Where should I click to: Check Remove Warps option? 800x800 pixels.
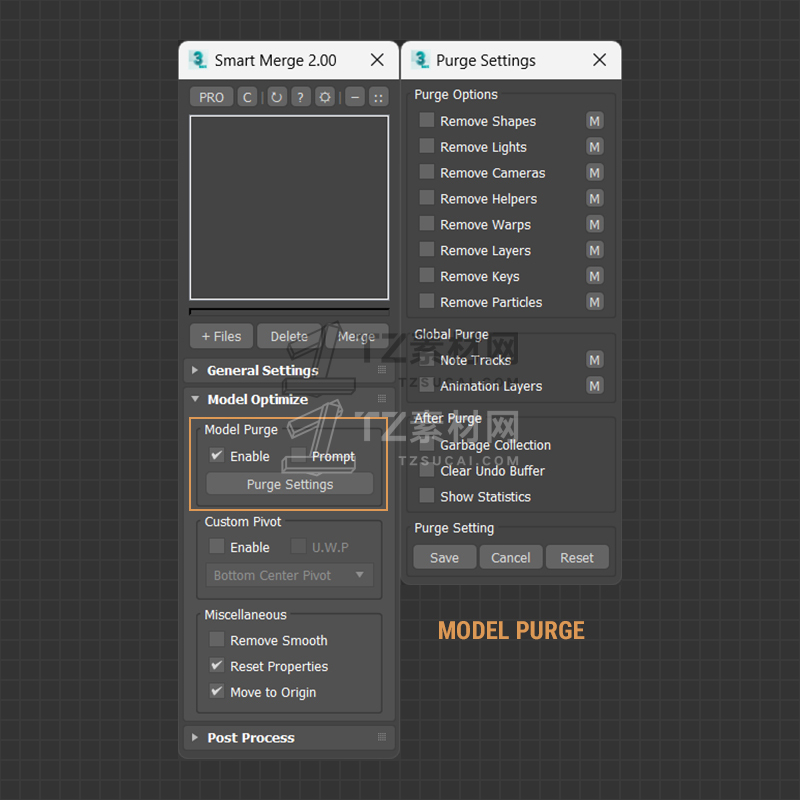coord(427,223)
